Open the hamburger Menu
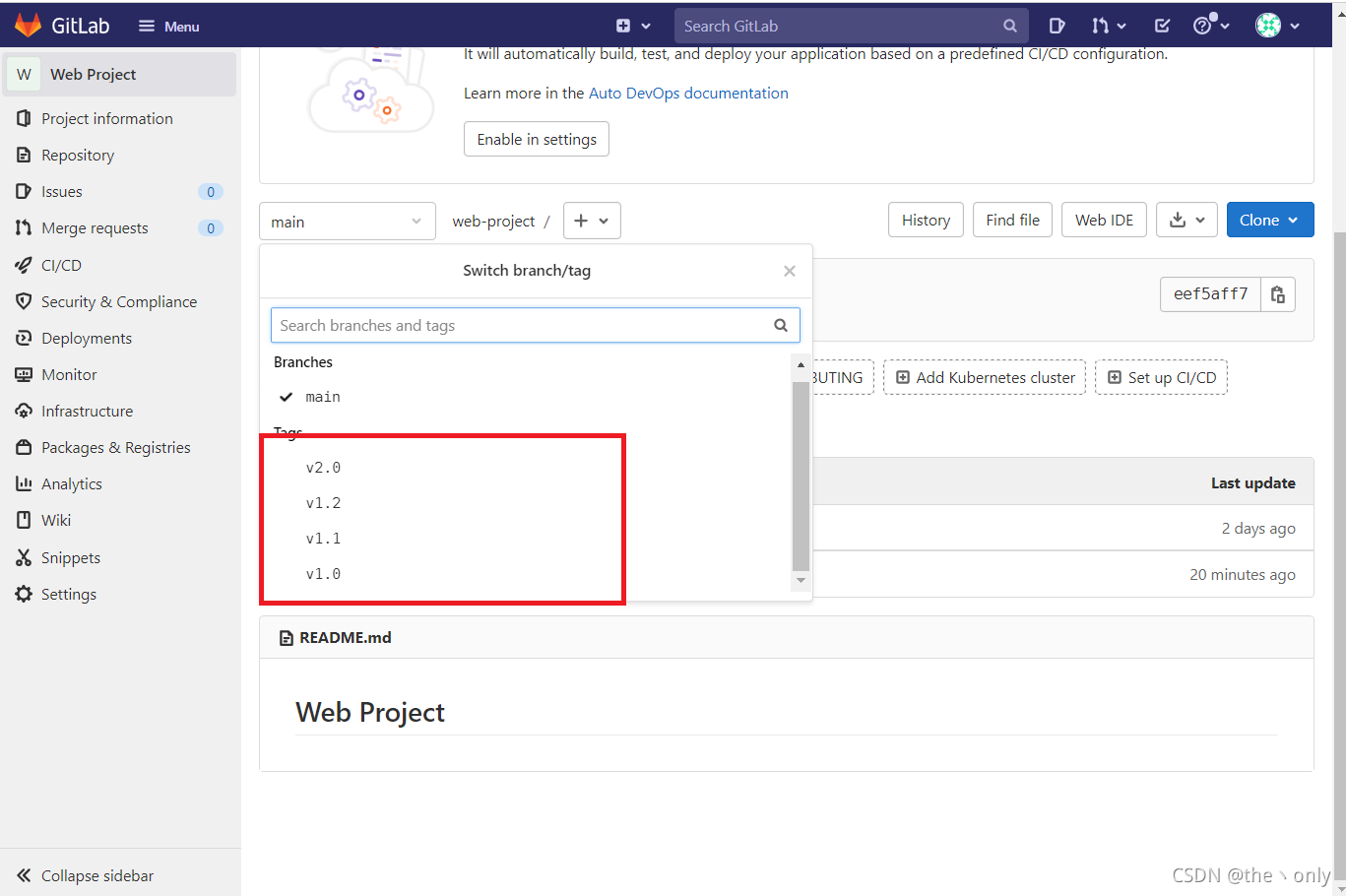Viewport: 1346px width, 896px height. pyautogui.click(x=169, y=27)
